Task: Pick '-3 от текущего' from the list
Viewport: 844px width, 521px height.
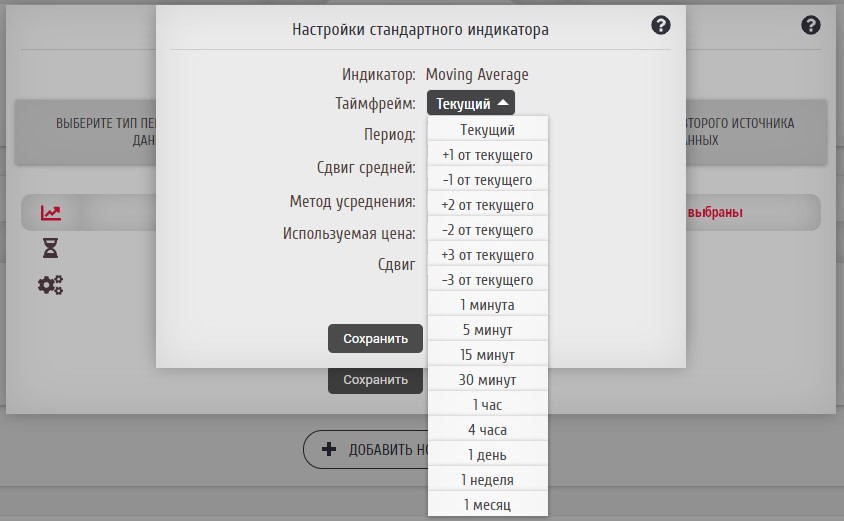Action: (487, 280)
